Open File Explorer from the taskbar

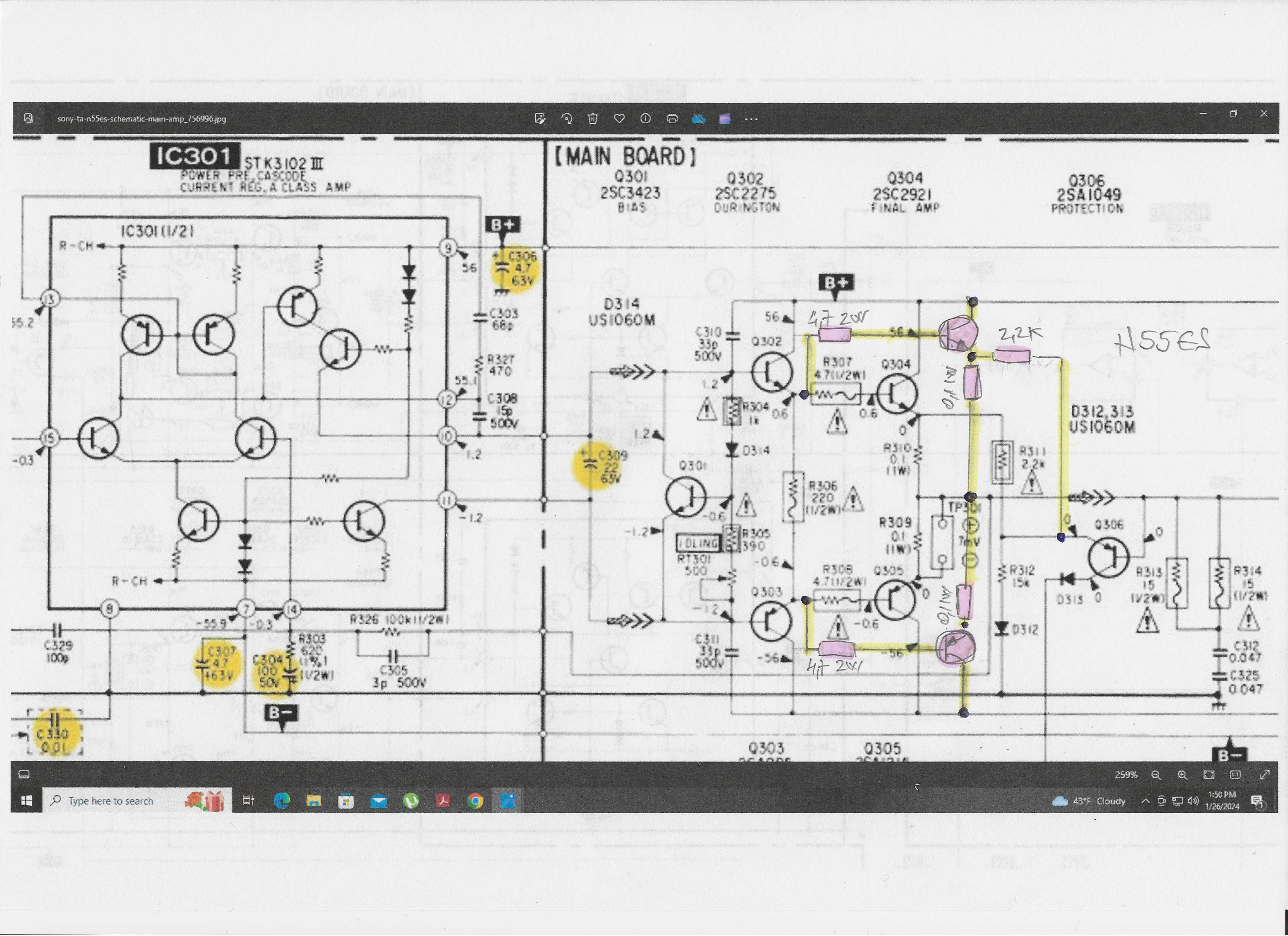tap(313, 801)
